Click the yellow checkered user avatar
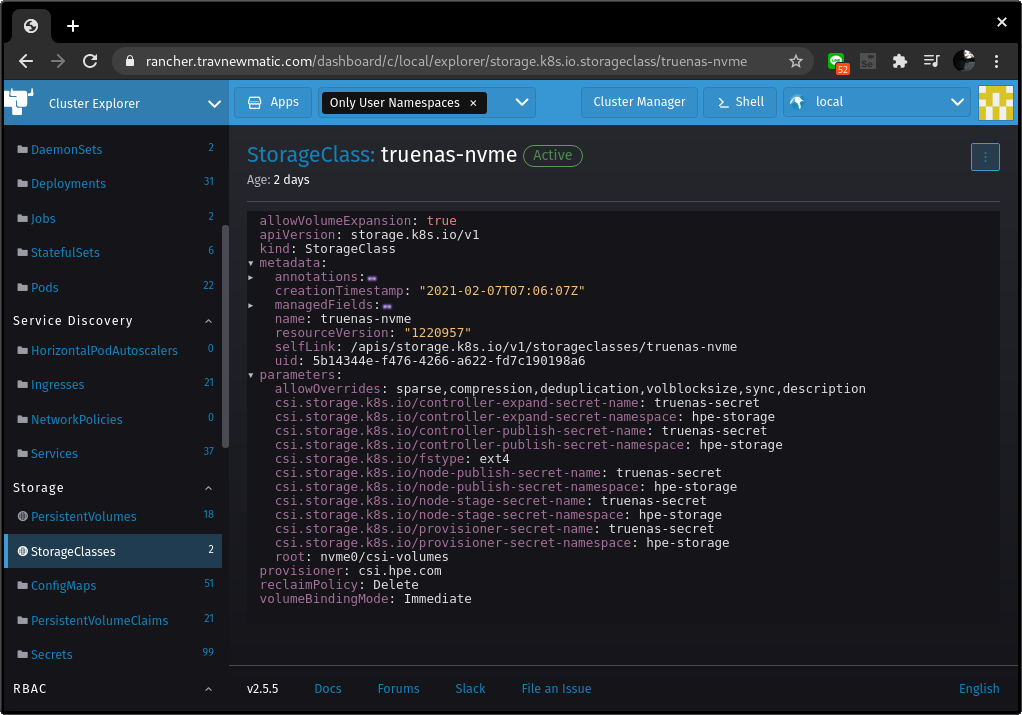 995,103
